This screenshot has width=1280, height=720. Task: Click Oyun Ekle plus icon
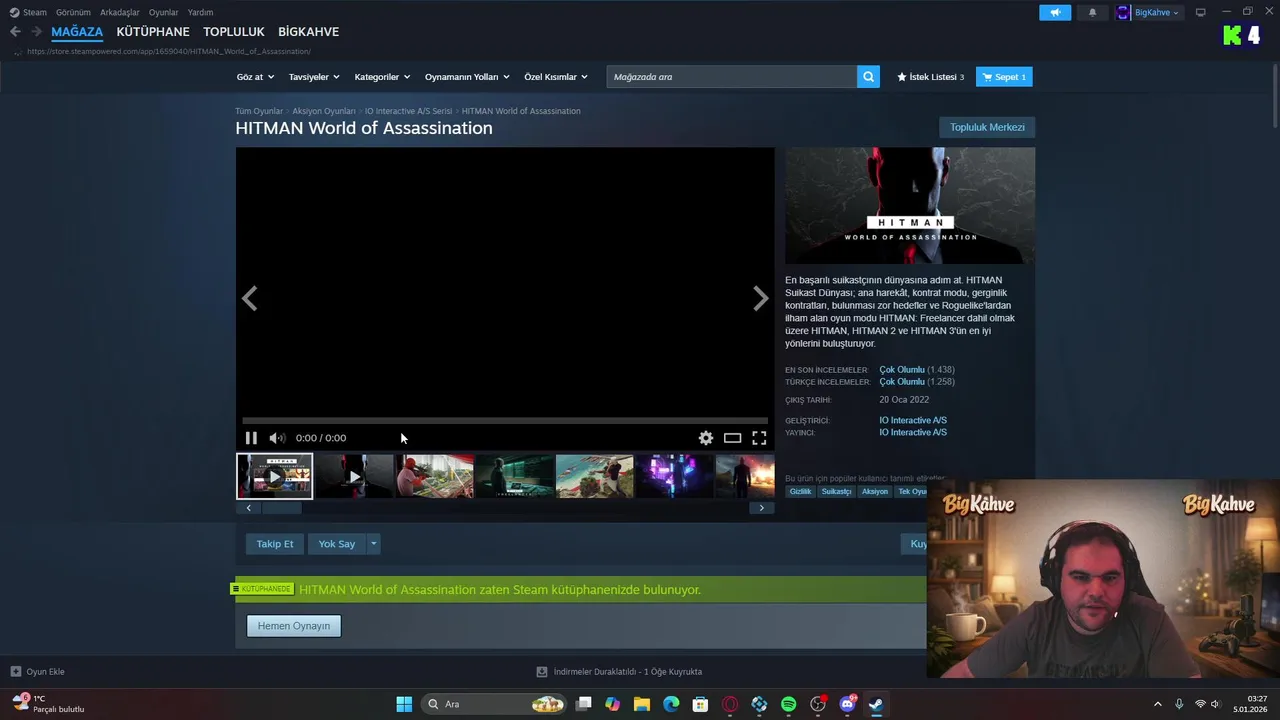[15, 672]
